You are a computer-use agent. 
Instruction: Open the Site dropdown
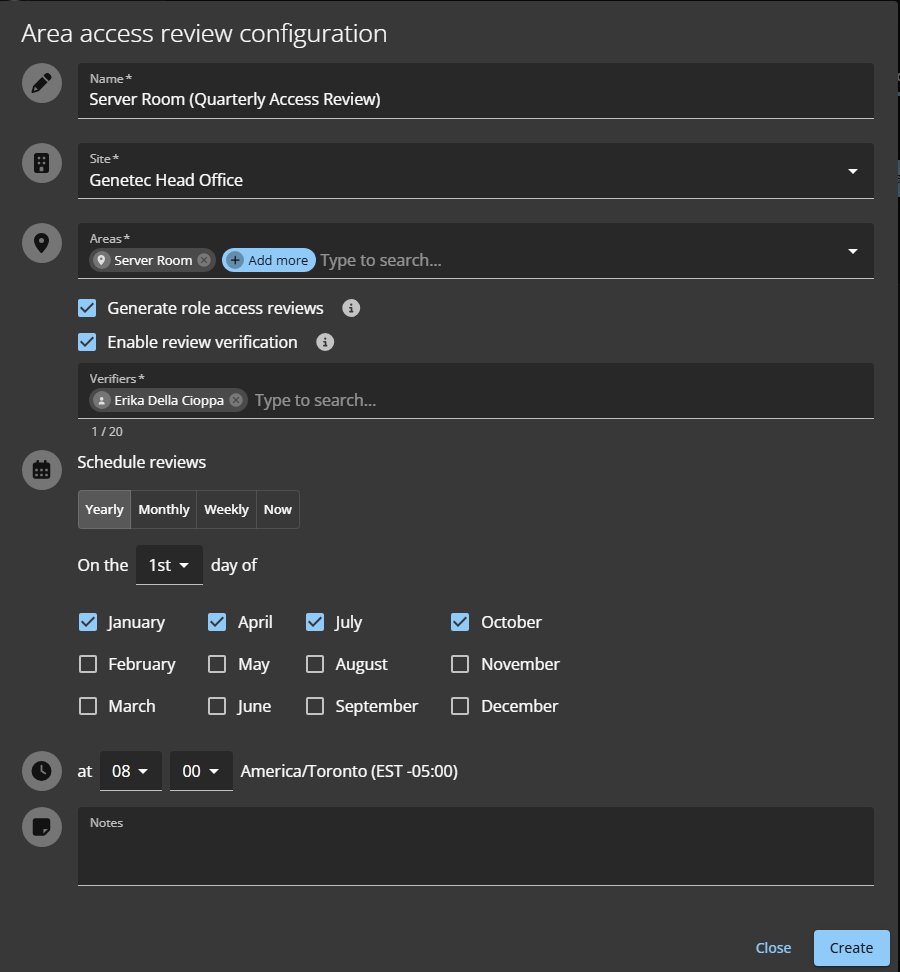(853, 171)
